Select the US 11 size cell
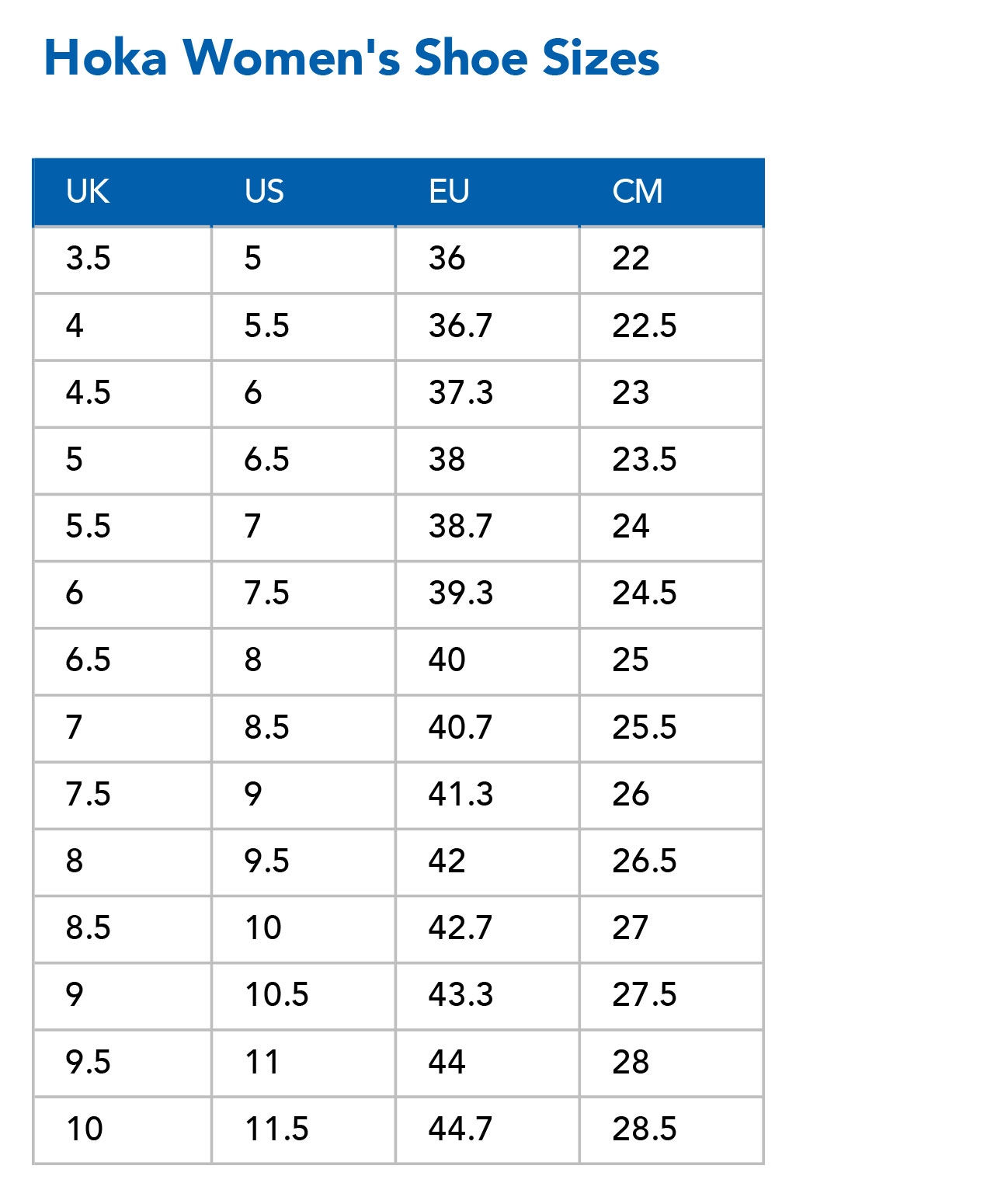The height and width of the screenshot is (1204, 994). tap(262, 1063)
